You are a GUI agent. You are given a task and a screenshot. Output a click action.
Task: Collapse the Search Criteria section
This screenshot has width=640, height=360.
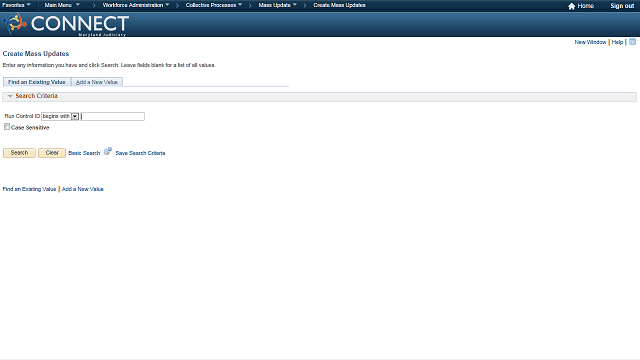pos(10,96)
